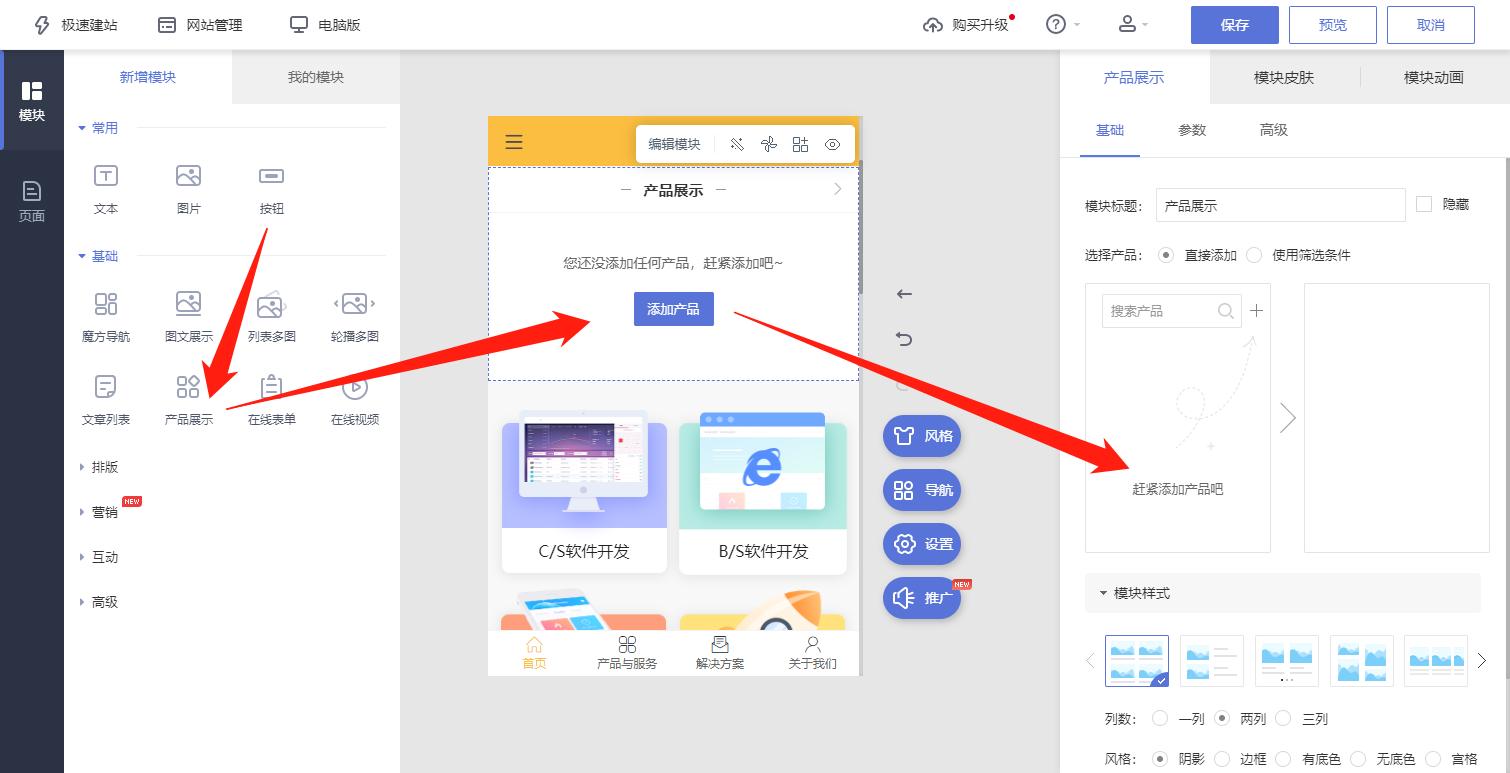This screenshot has height=773, width=1510.
Task: Open the hamburger menu in phone preview
Action: [x=514, y=141]
